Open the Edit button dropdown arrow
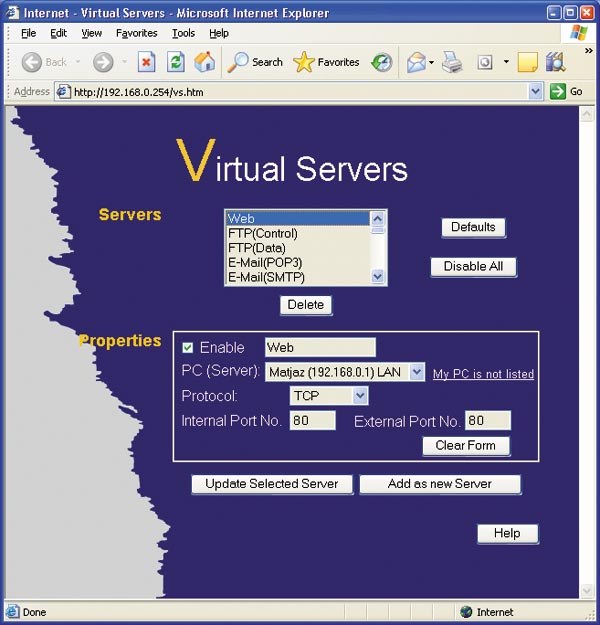Image resolution: width=600 pixels, height=625 pixels. click(x=506, y=62)
